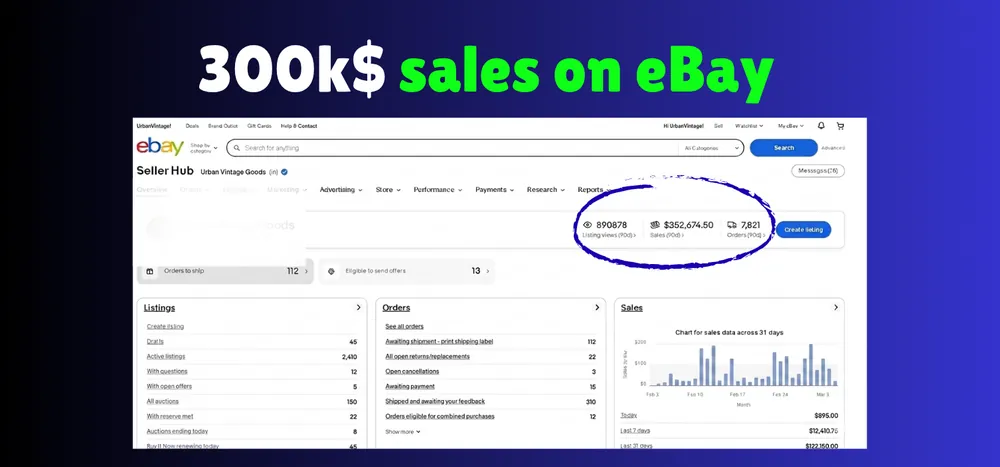Open the All Categories dropdown

(x=711, y=148)
